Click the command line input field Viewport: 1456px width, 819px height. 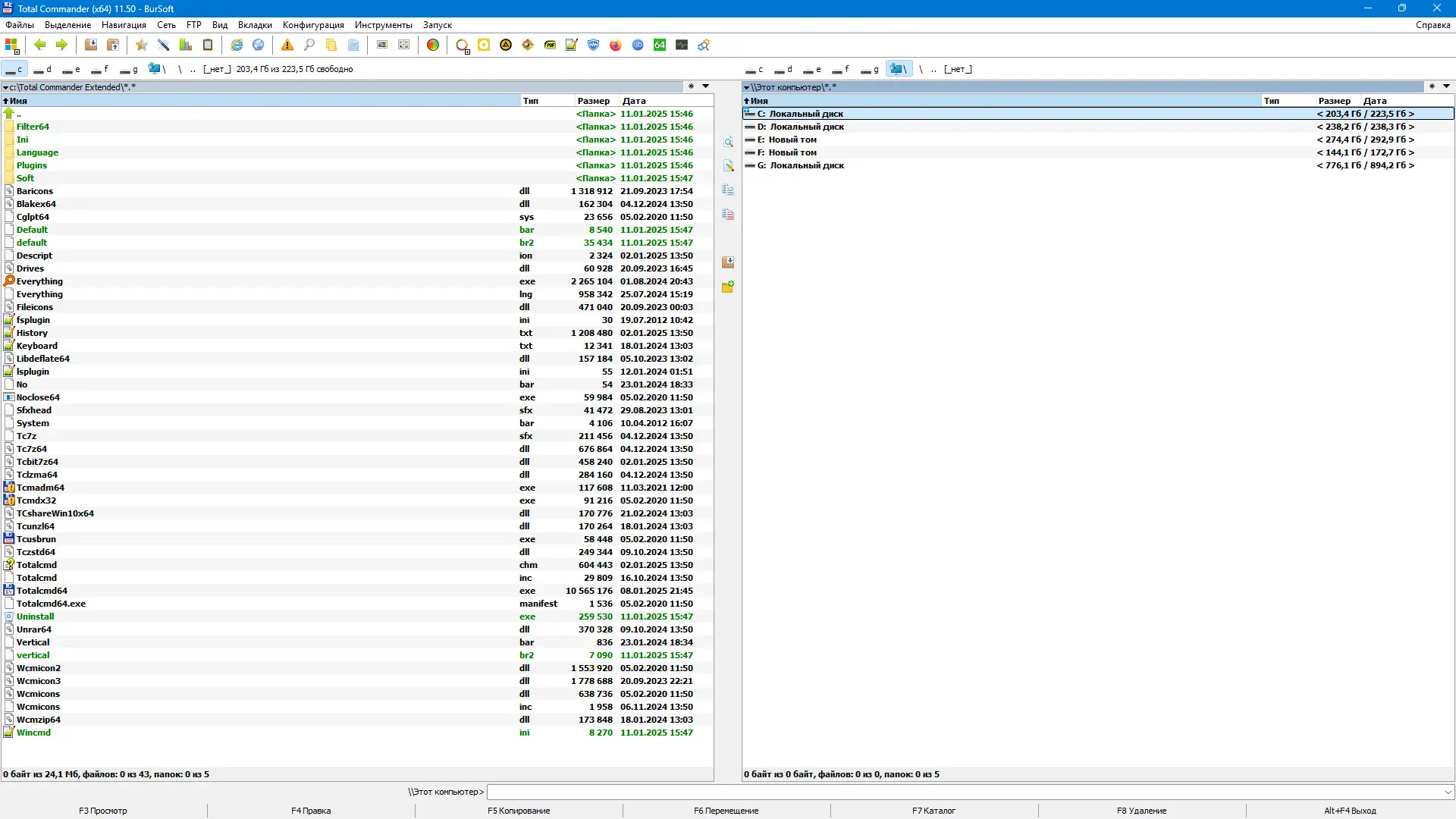[x=963, y=792]
